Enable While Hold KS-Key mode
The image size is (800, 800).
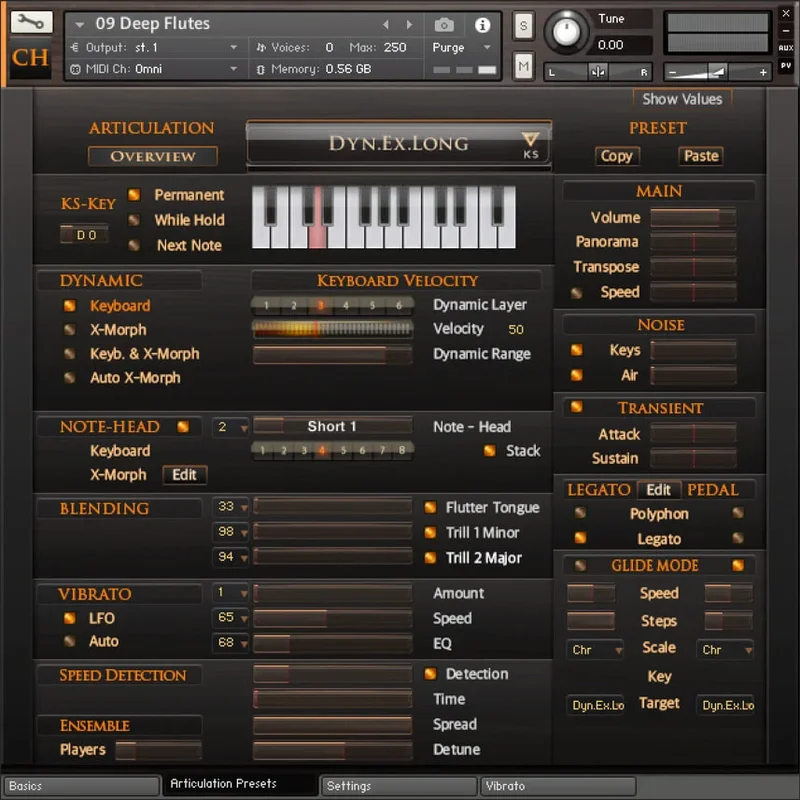(134, 220)
